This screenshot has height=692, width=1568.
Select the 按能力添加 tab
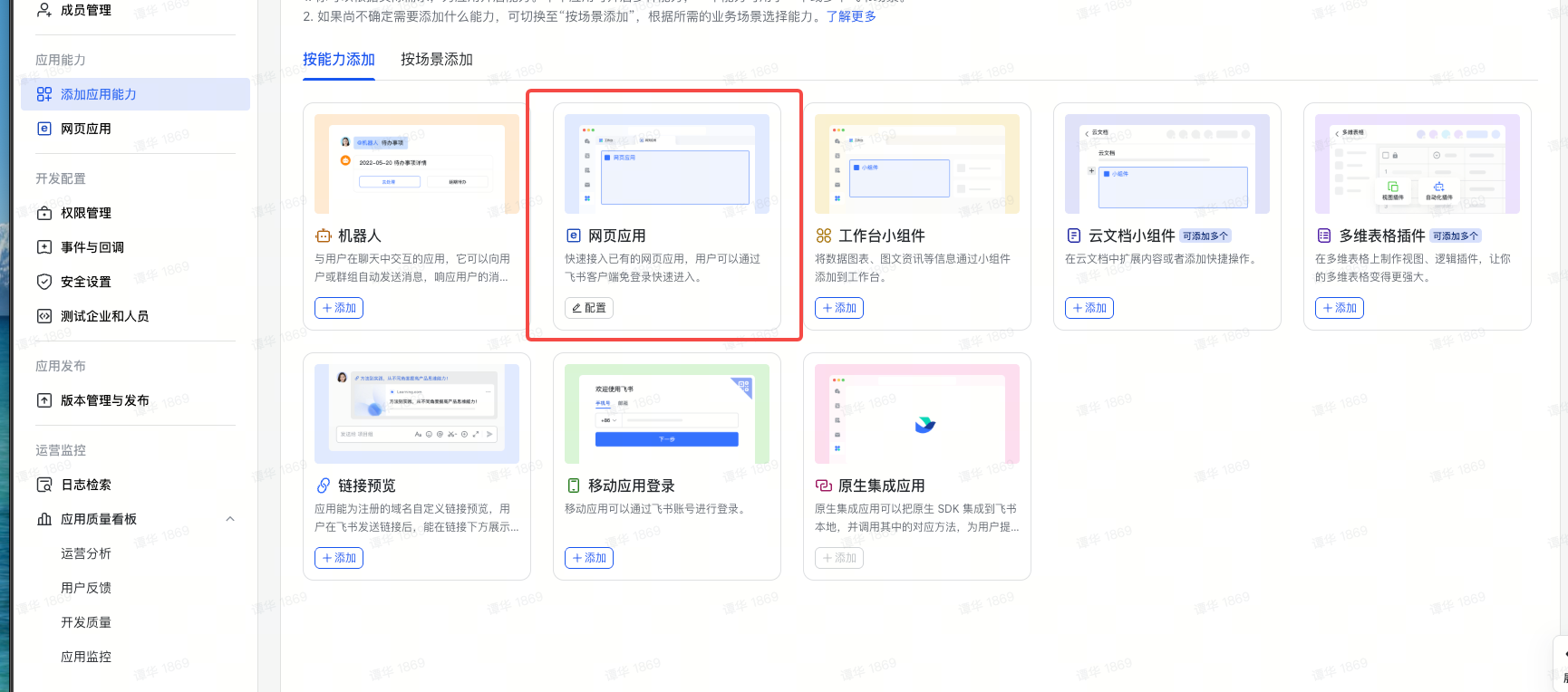click(x=338, y=60)
